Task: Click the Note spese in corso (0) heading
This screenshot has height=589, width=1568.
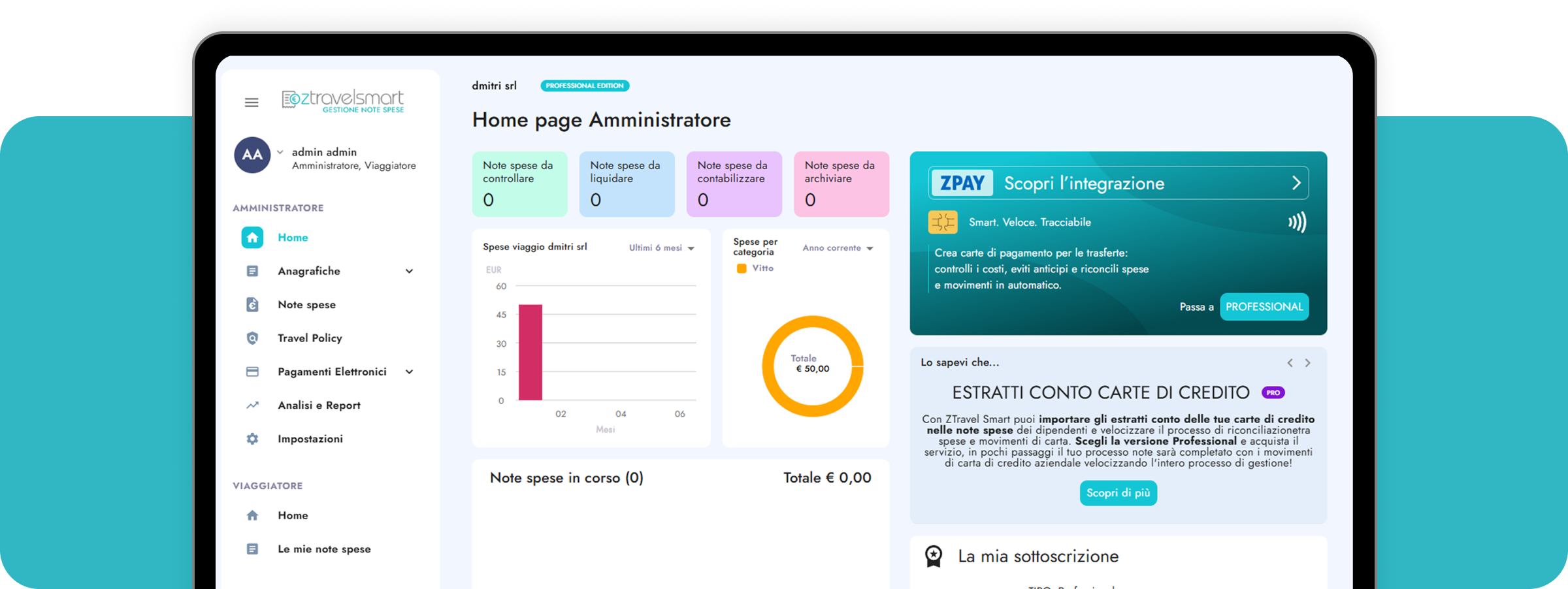Action: (566, 478)
